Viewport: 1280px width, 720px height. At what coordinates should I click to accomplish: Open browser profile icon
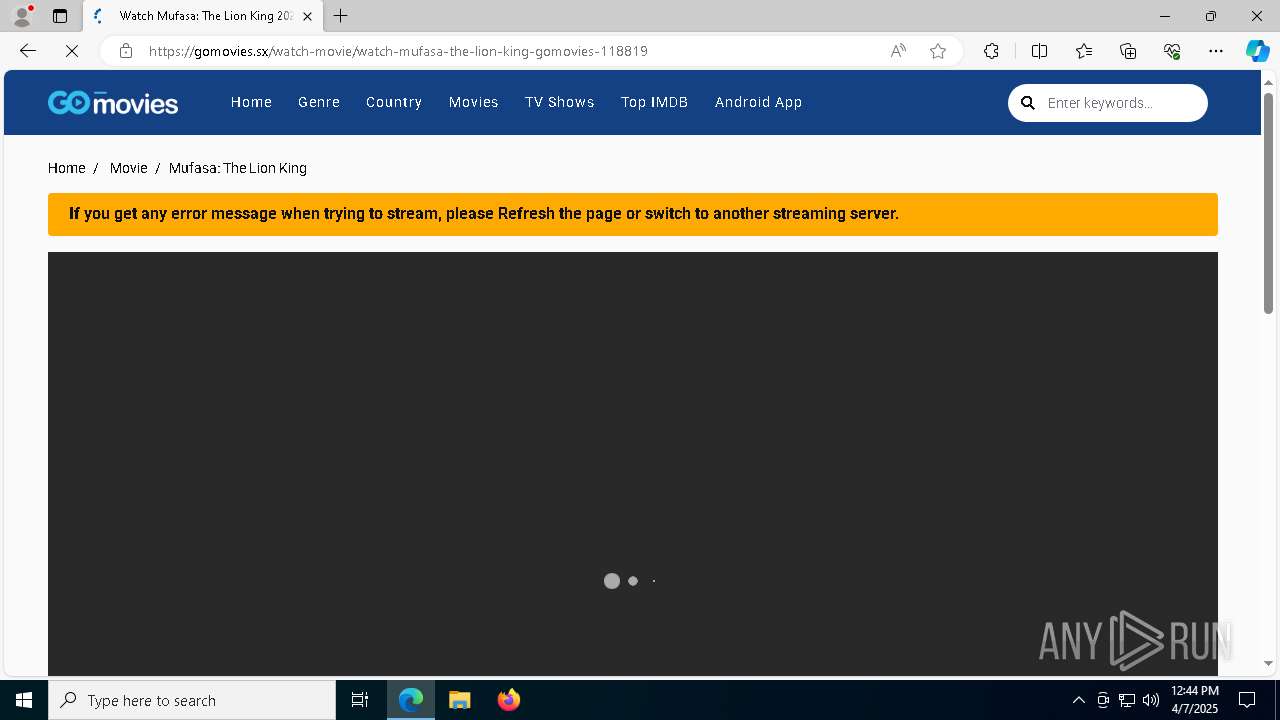pyautogui.click(x=21, y=16)
